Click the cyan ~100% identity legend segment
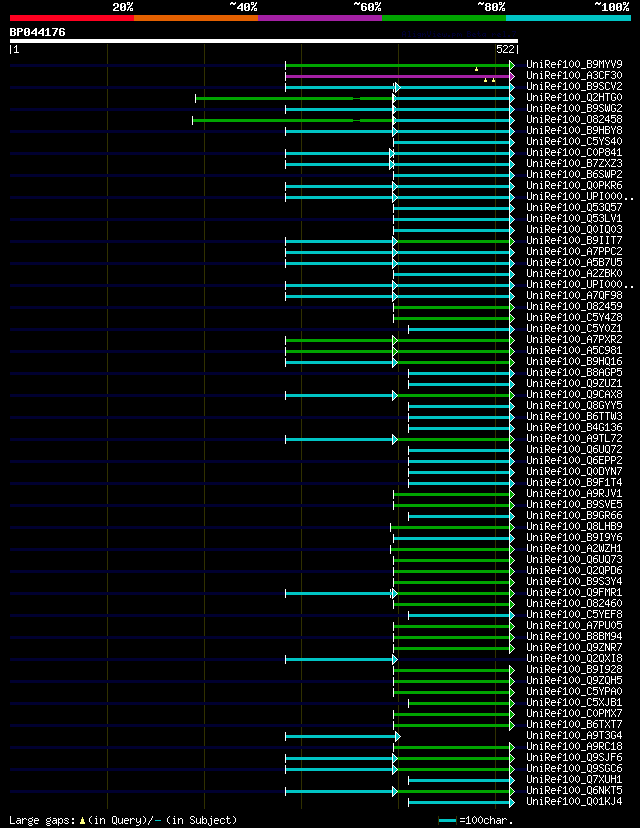Image resolution: width=640 pixels, height=828 pixels. pos(568,18)
